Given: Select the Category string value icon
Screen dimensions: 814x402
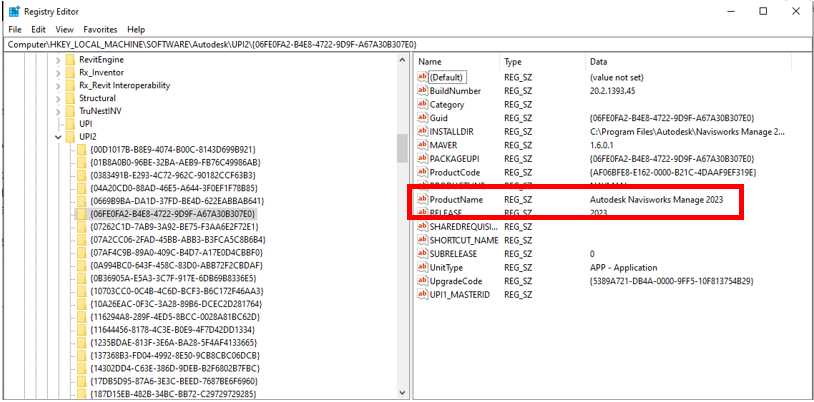Looking at the screenshot, I should coord(423,104).
